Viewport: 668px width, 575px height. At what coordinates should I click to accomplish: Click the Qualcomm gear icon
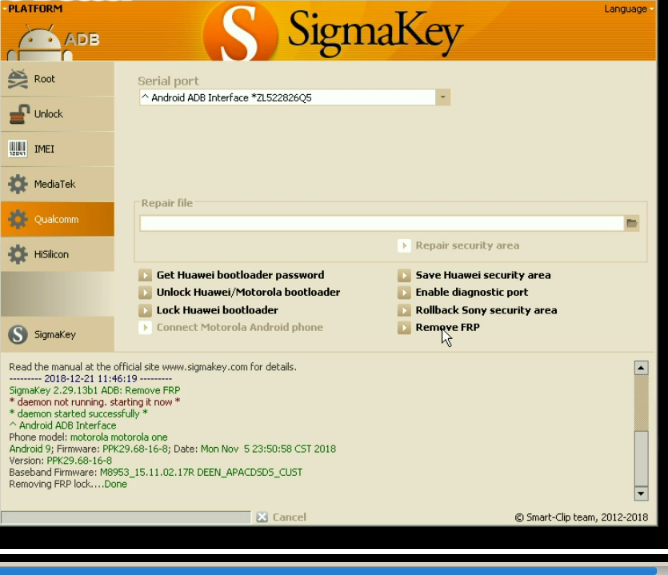click(18, 219)
